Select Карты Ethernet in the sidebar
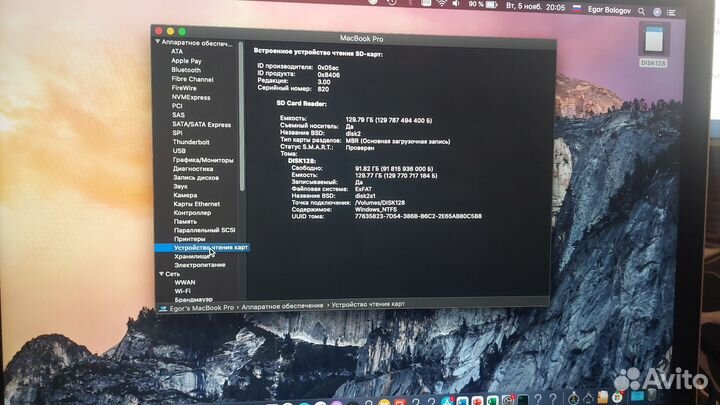This screenshot has width=720, height=405. coord(197,203)
